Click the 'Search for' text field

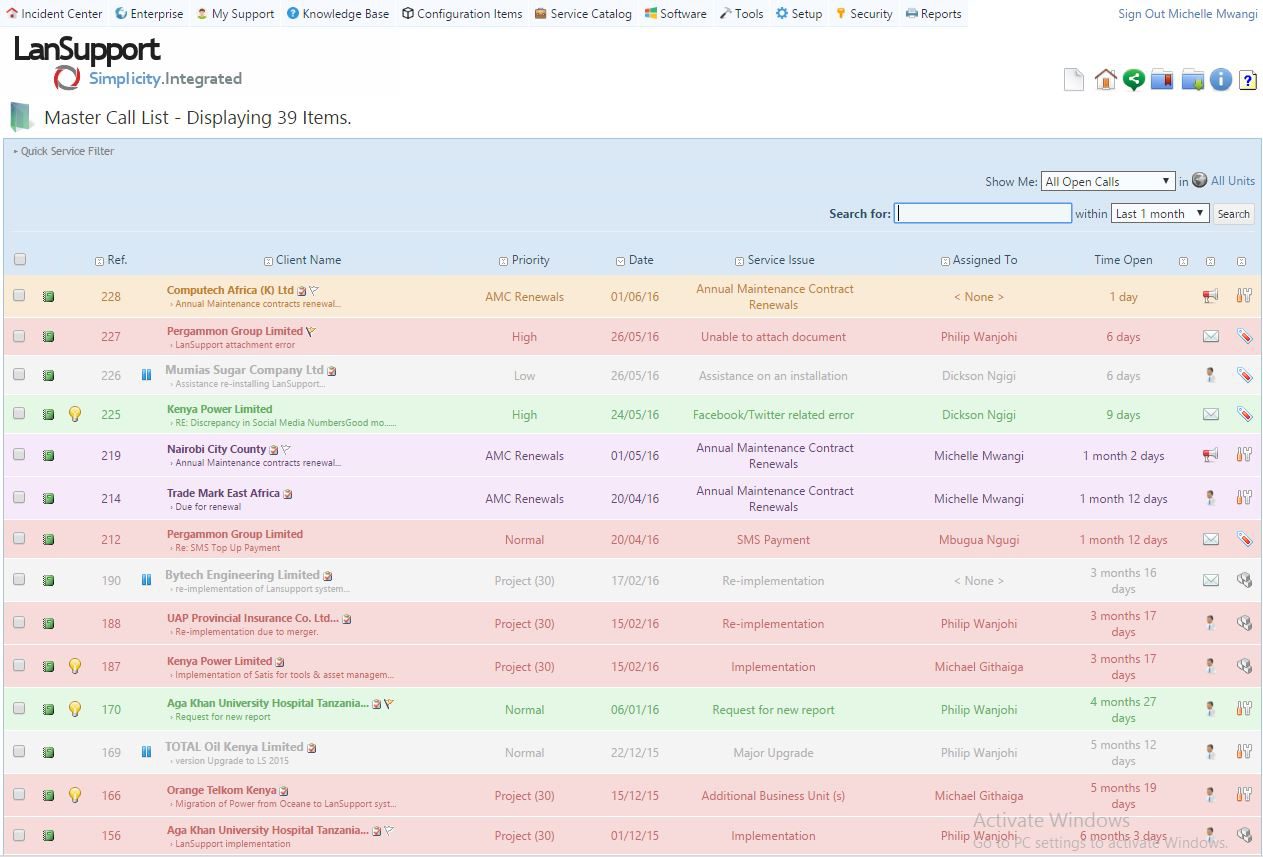tap(982, 213)
